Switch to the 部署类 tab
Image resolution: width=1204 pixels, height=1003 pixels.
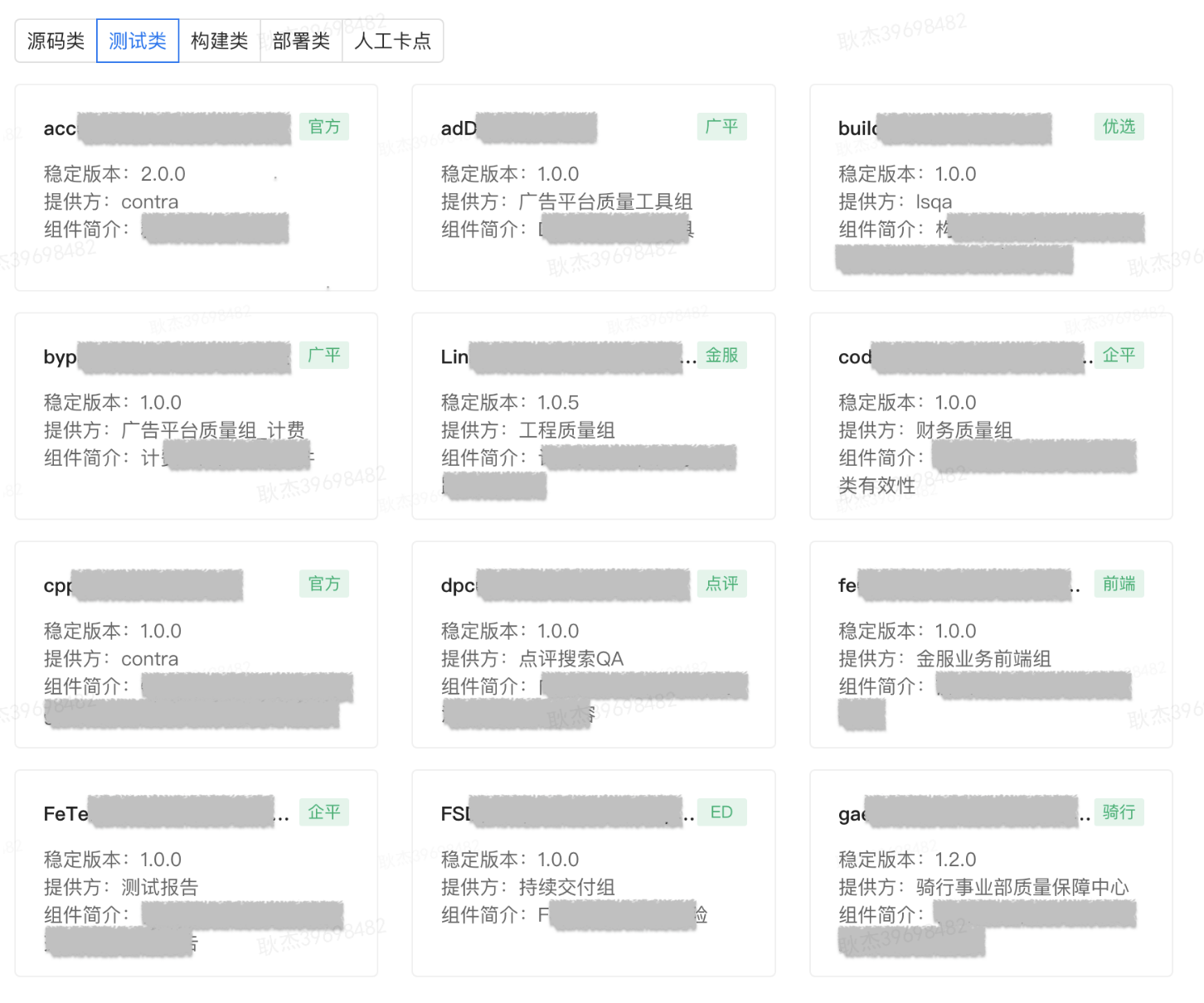(x=301, y=40)
